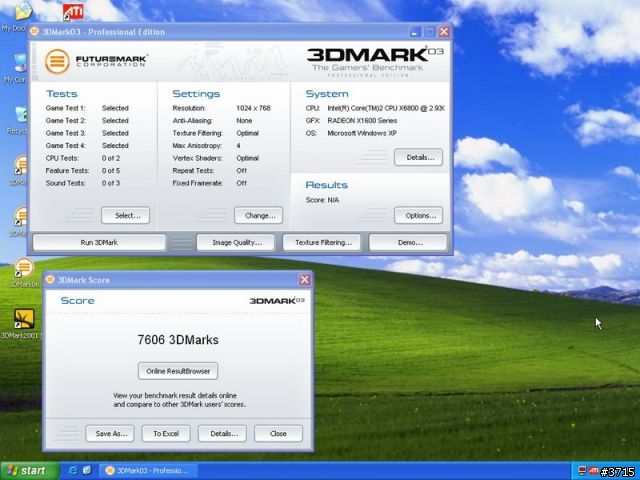
Task: Open the Recycle Bin desktop icon
Action: [x=18, y=120]
